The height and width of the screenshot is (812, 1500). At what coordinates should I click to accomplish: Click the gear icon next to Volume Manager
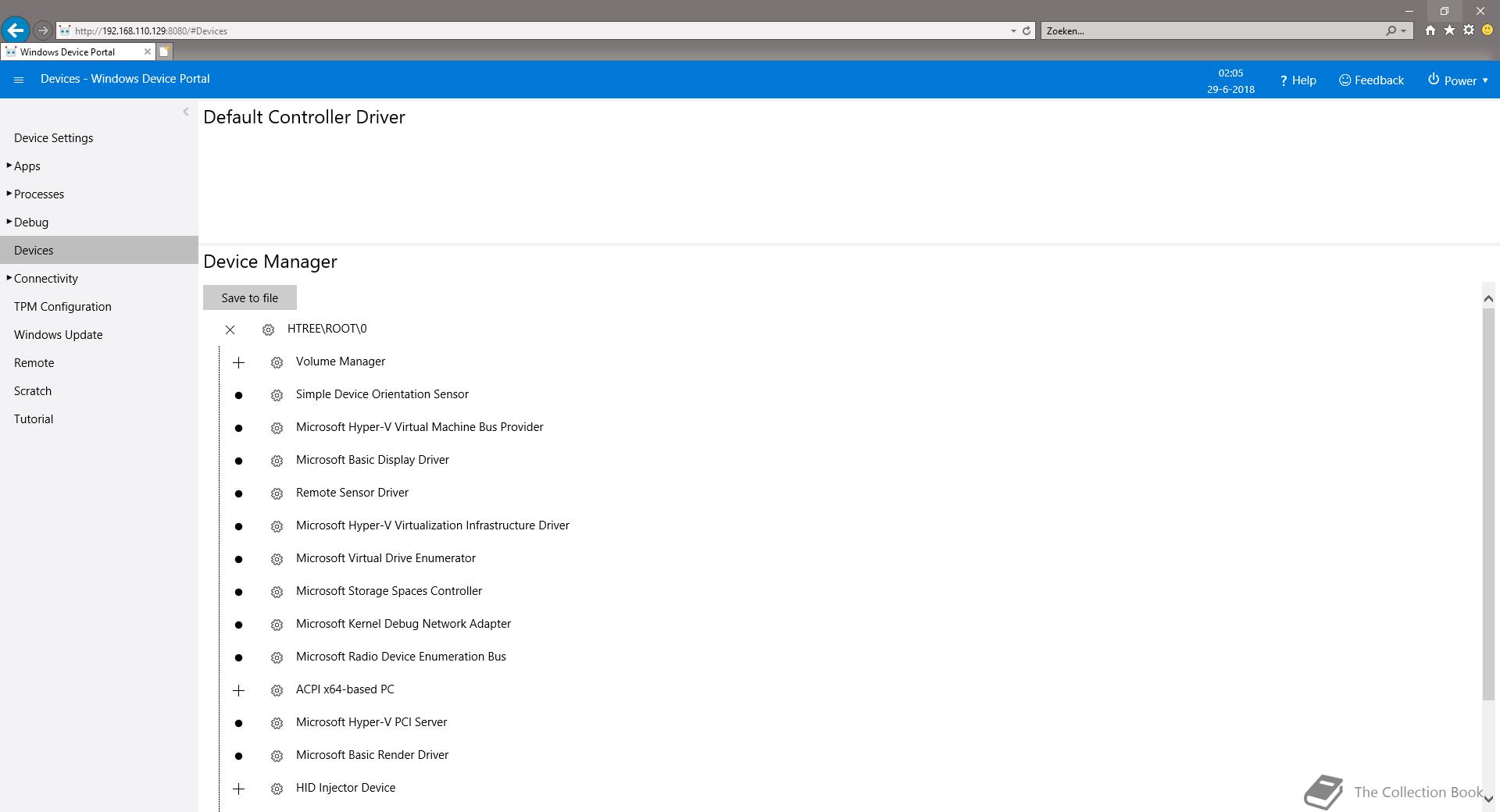coord(277,362)
